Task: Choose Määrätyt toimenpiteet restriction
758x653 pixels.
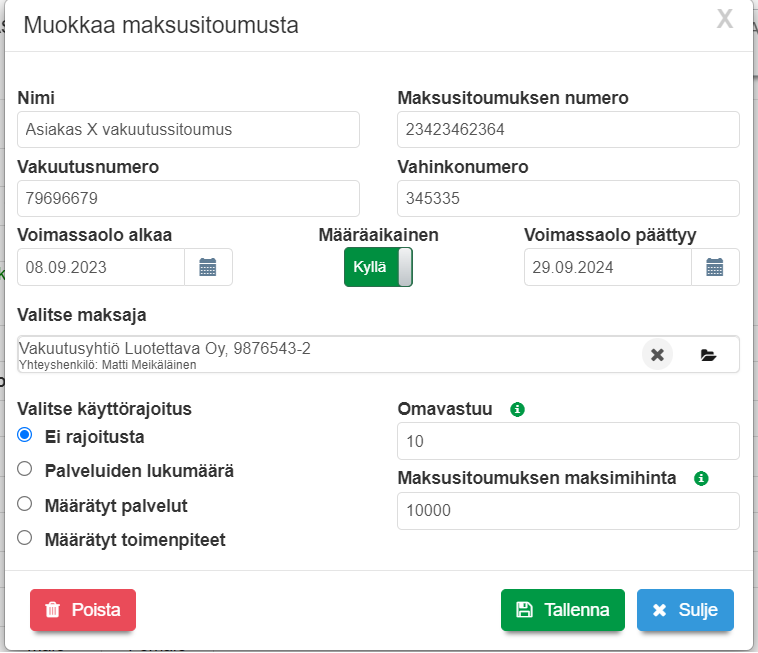Action: tap(26, 538)
